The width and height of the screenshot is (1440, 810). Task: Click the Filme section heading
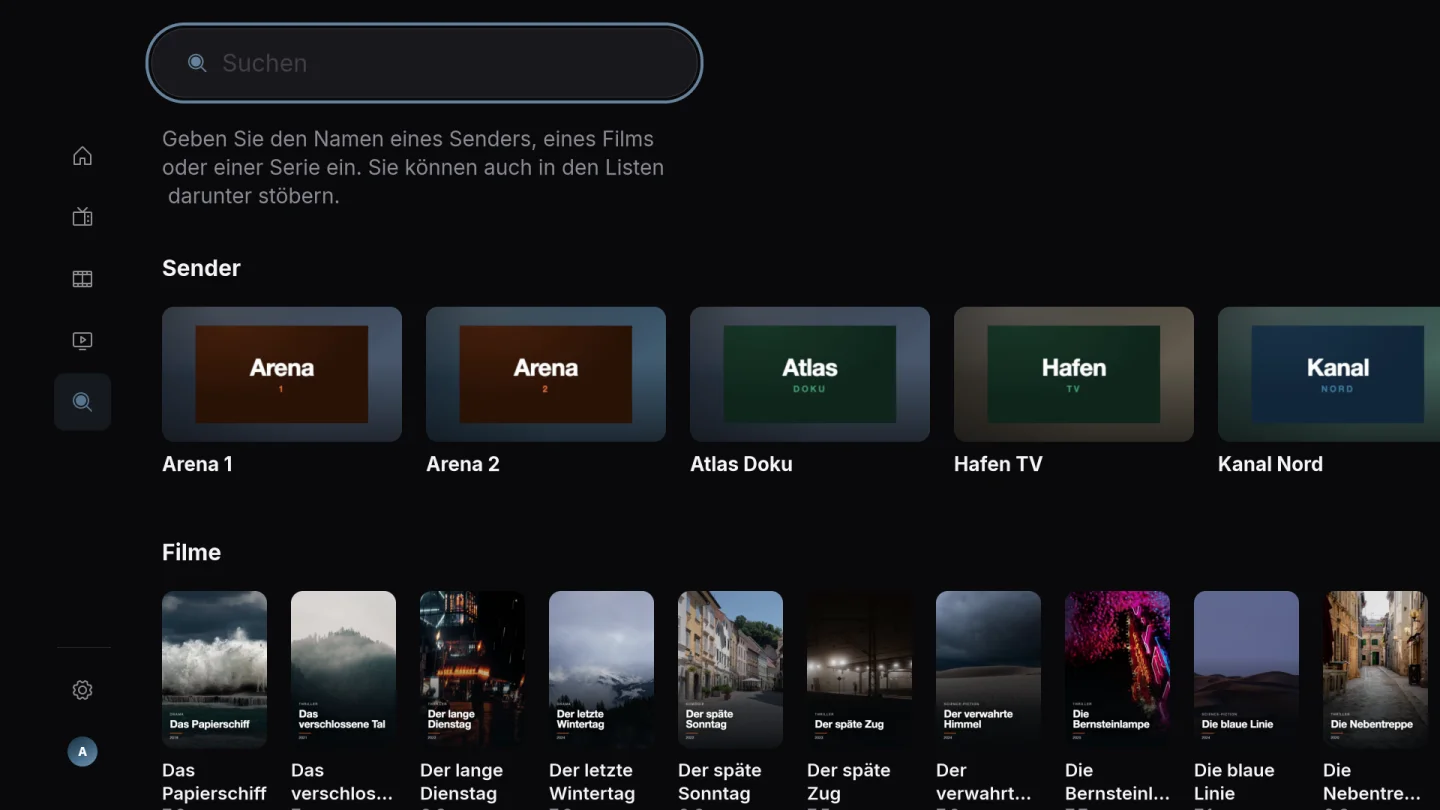pyautogui.click(x=191, y=552)
